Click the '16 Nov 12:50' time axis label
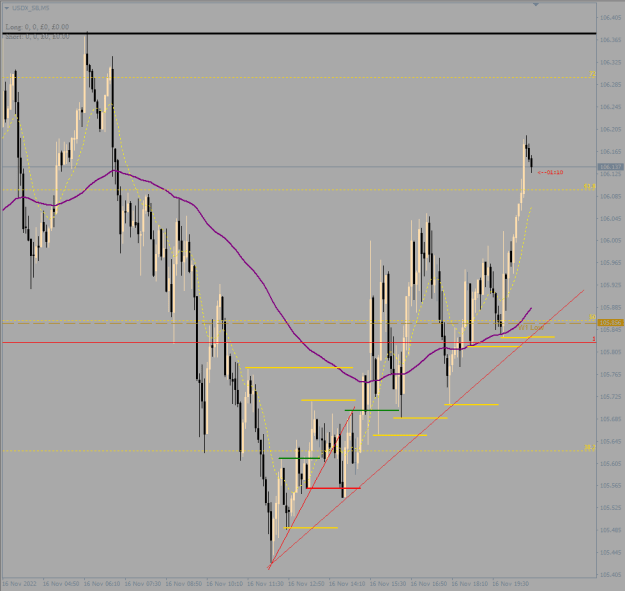 (306, 584)
